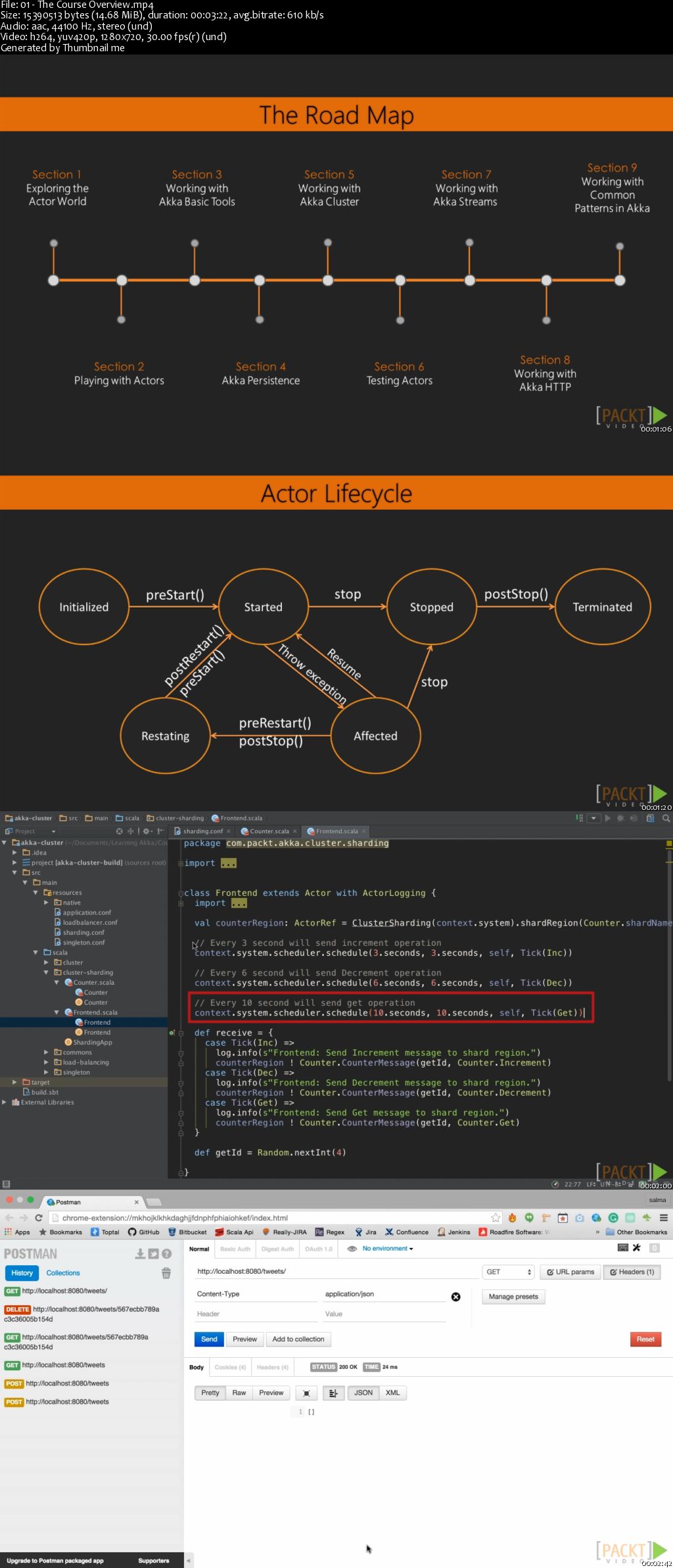Click the scroll-from-source target icon
Screen dimensions: 673x1568
[119, 831]
